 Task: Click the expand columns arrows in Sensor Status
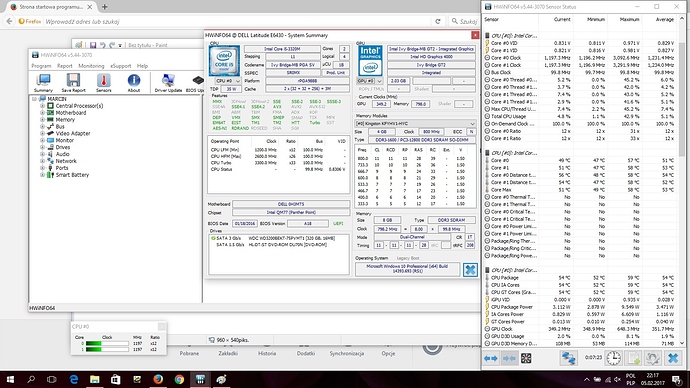(x=491, y=359)
